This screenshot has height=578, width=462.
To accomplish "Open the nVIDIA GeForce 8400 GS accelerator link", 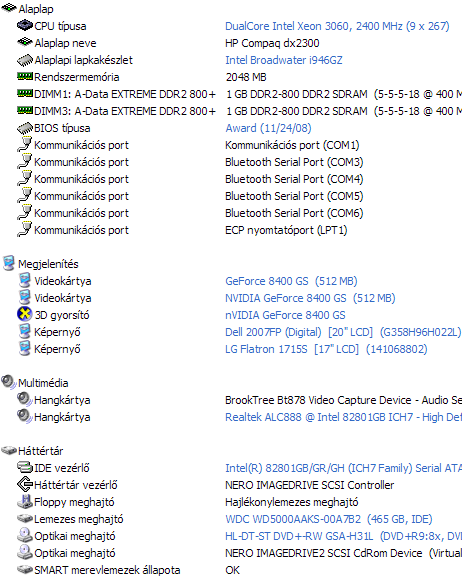I will point(285,315).
